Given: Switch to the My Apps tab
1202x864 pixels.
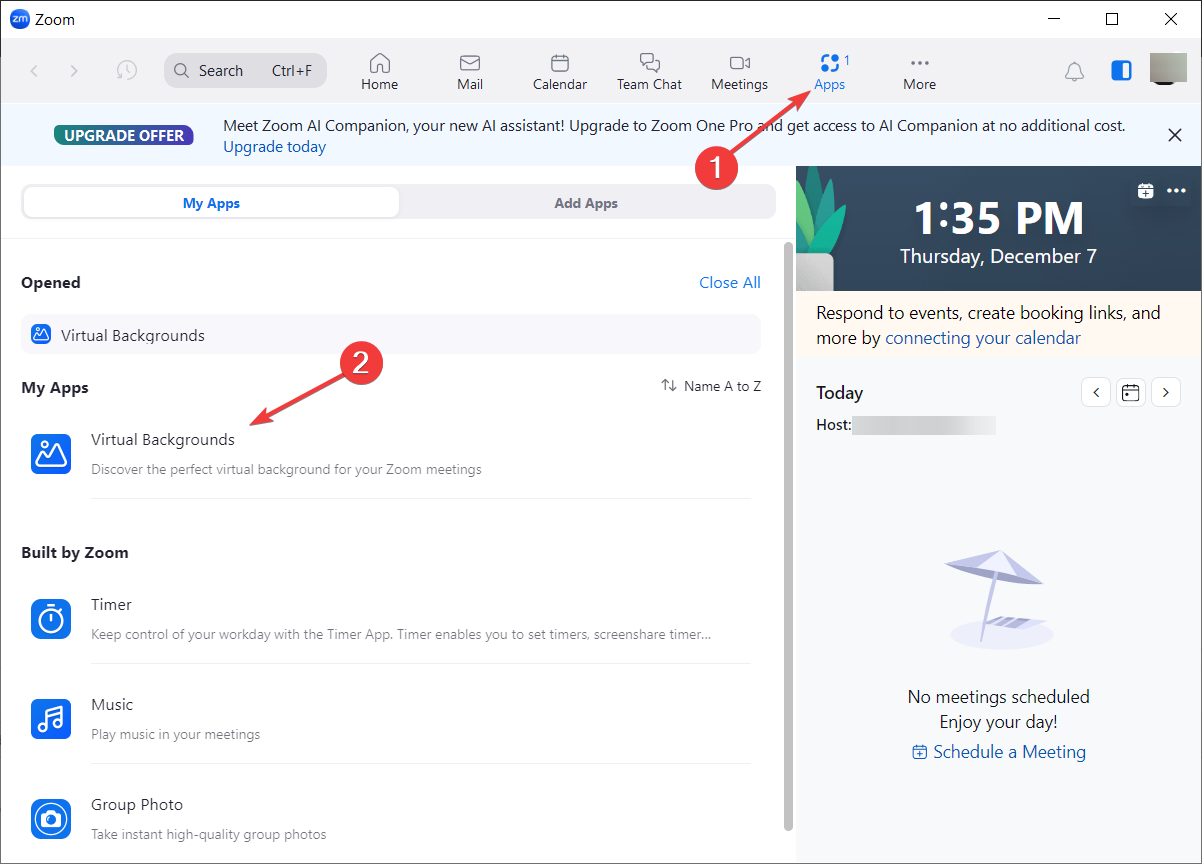Looking at the screenshot, I should (211, 203).
